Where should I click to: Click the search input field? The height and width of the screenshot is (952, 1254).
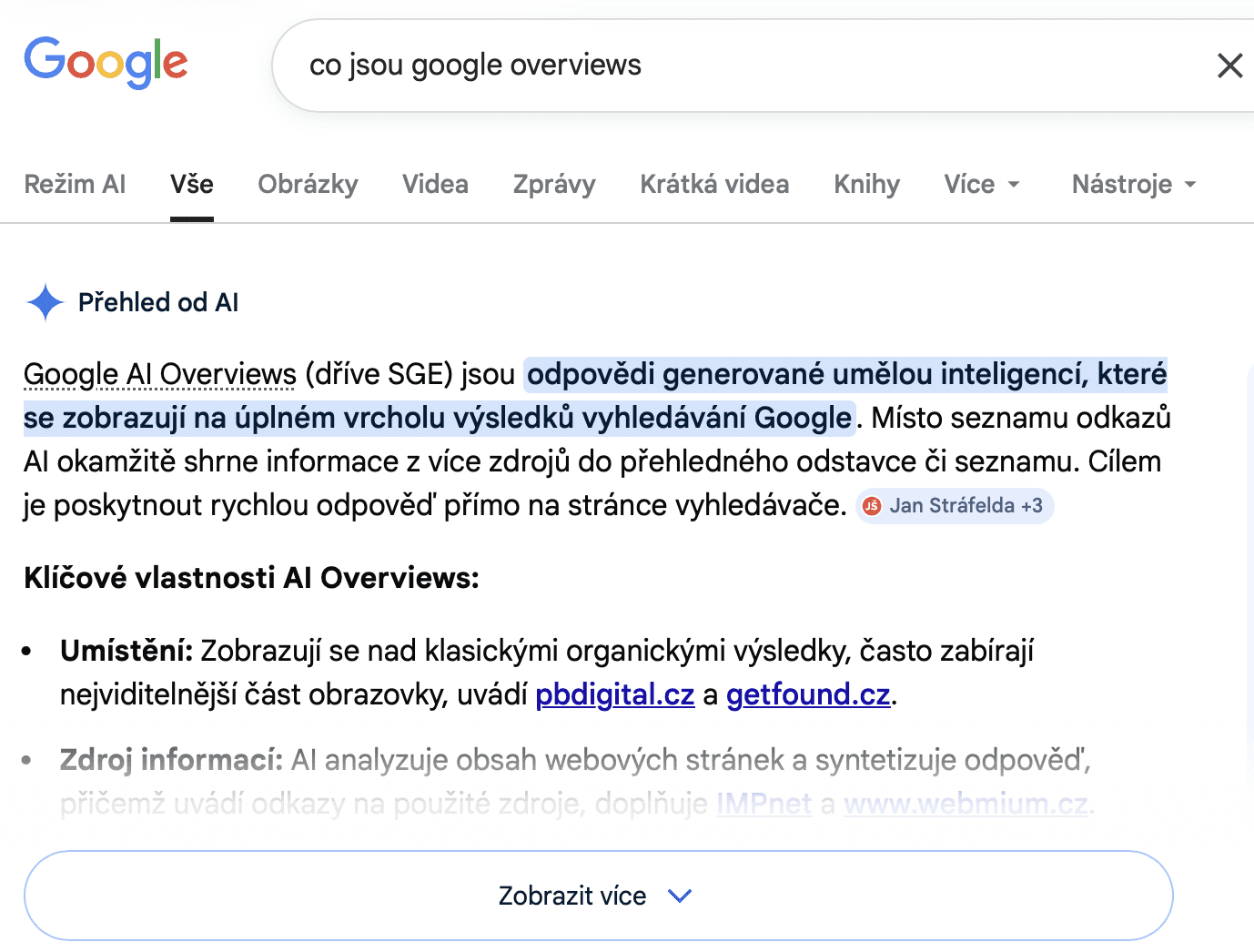[746, 66]
